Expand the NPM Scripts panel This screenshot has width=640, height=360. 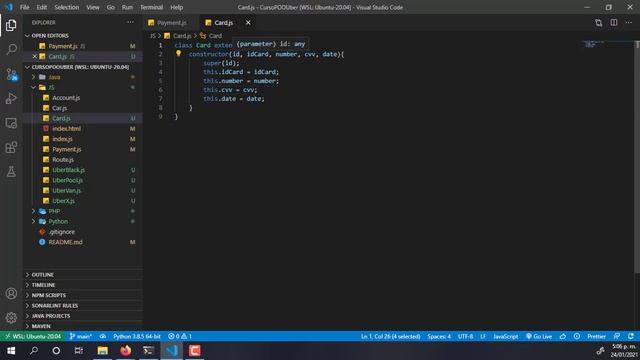[x=83, y=295]
